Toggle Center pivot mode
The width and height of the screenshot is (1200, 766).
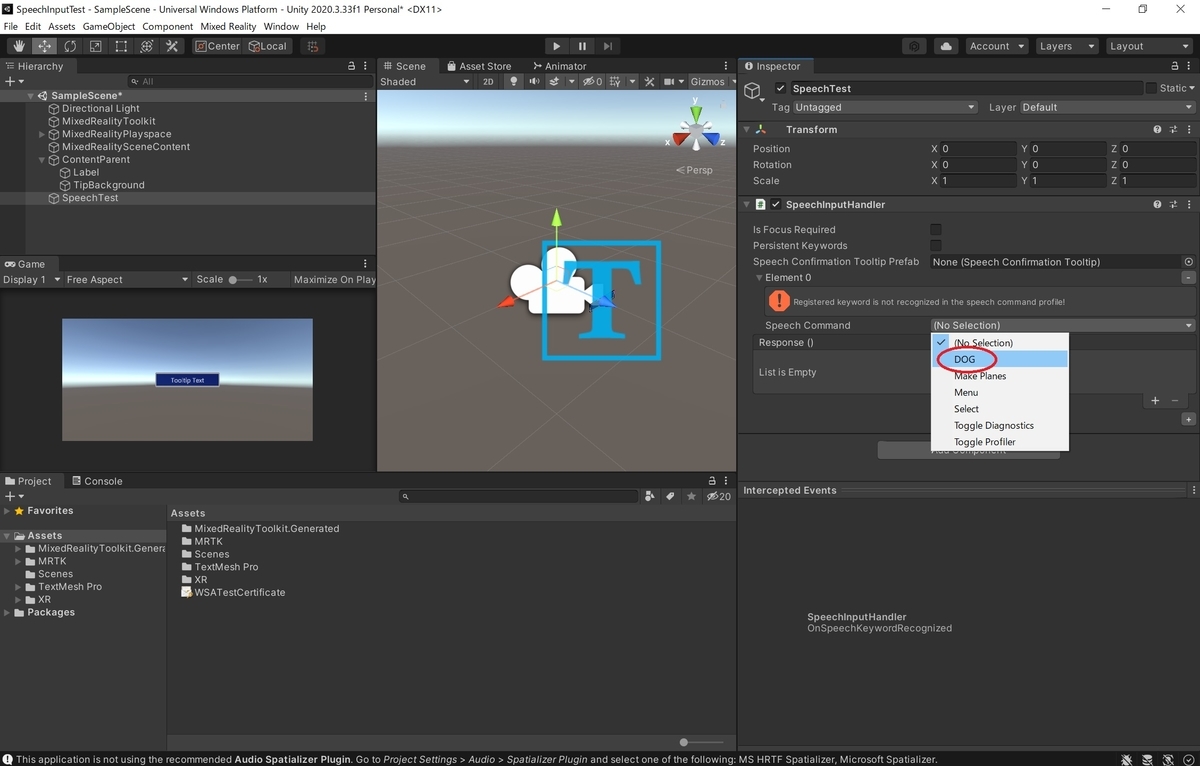(x=217, y=46)
